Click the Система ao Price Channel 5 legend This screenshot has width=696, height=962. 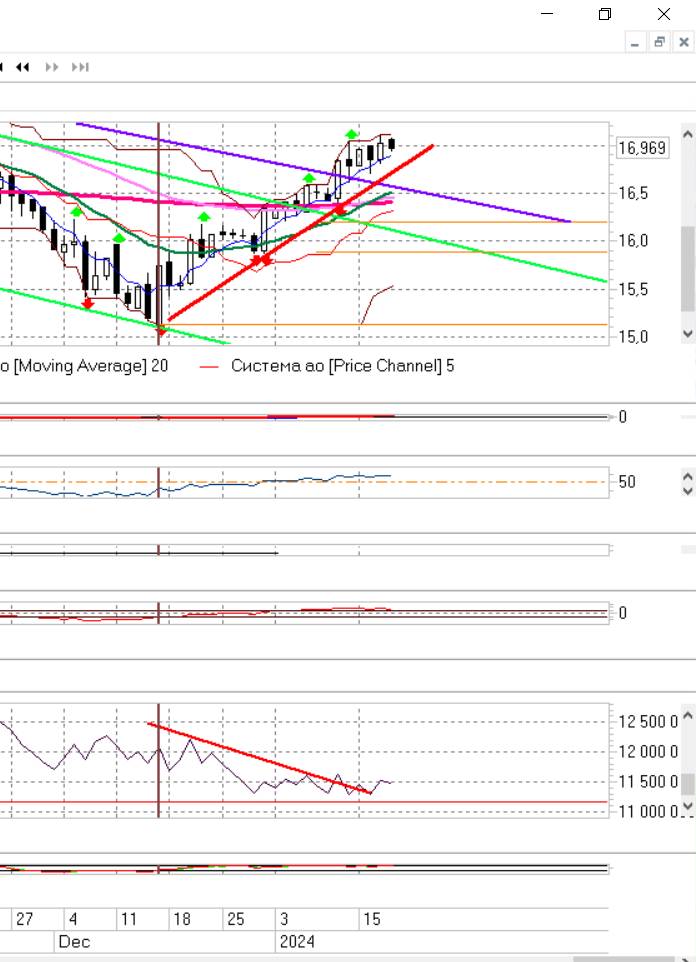pos(342,366)
